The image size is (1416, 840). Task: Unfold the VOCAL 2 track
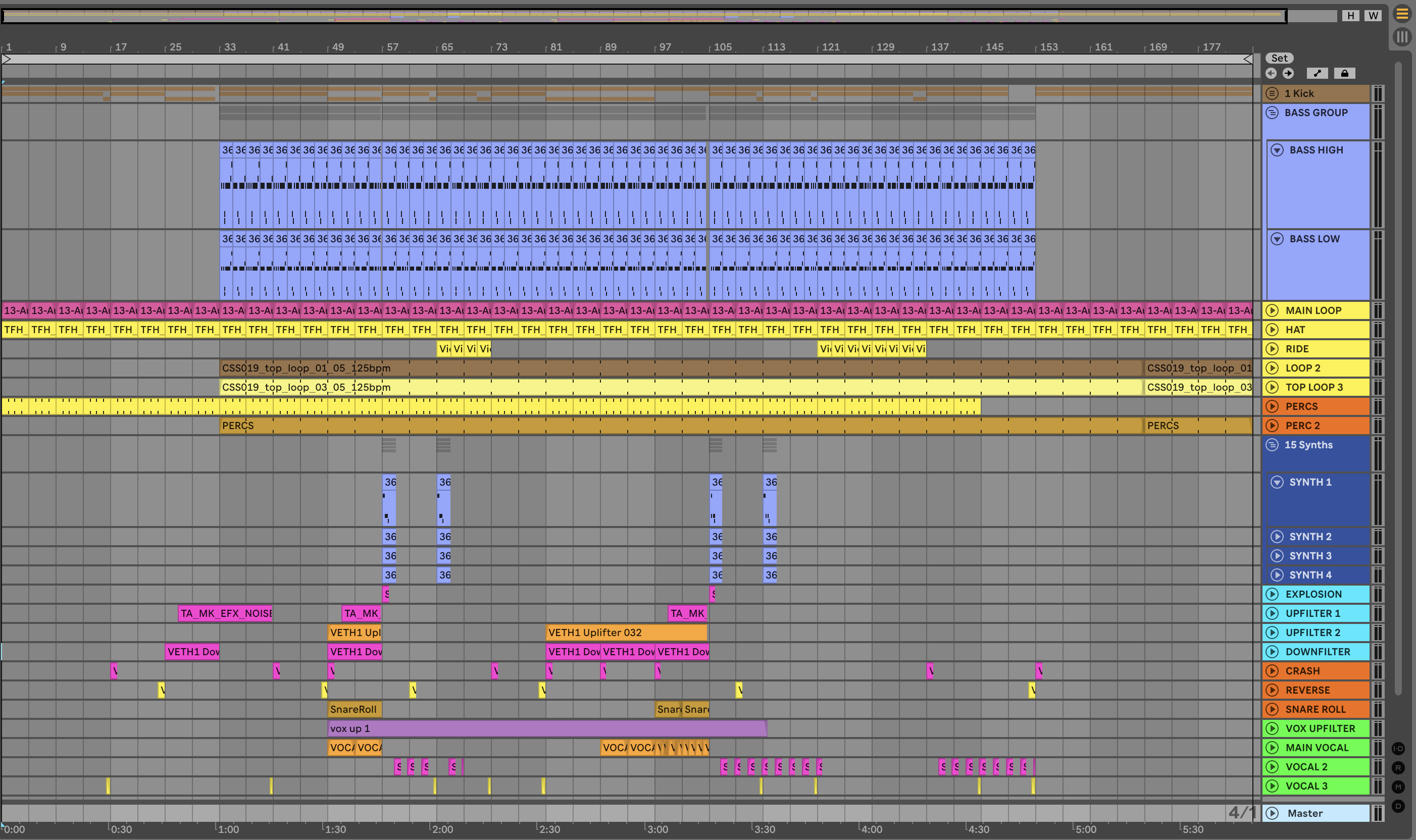tap(1272, 767)
